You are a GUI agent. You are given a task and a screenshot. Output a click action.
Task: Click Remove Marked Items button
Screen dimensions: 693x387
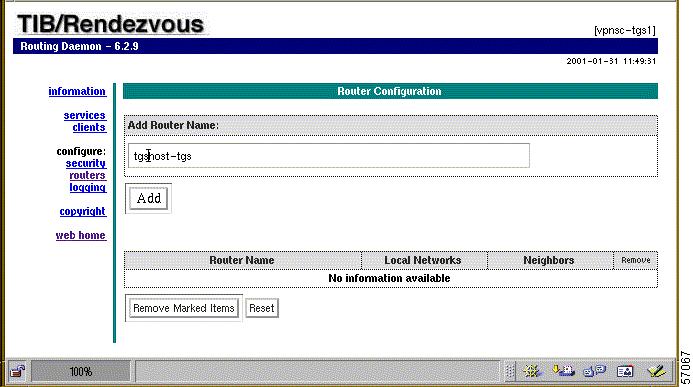coord(183,308)
